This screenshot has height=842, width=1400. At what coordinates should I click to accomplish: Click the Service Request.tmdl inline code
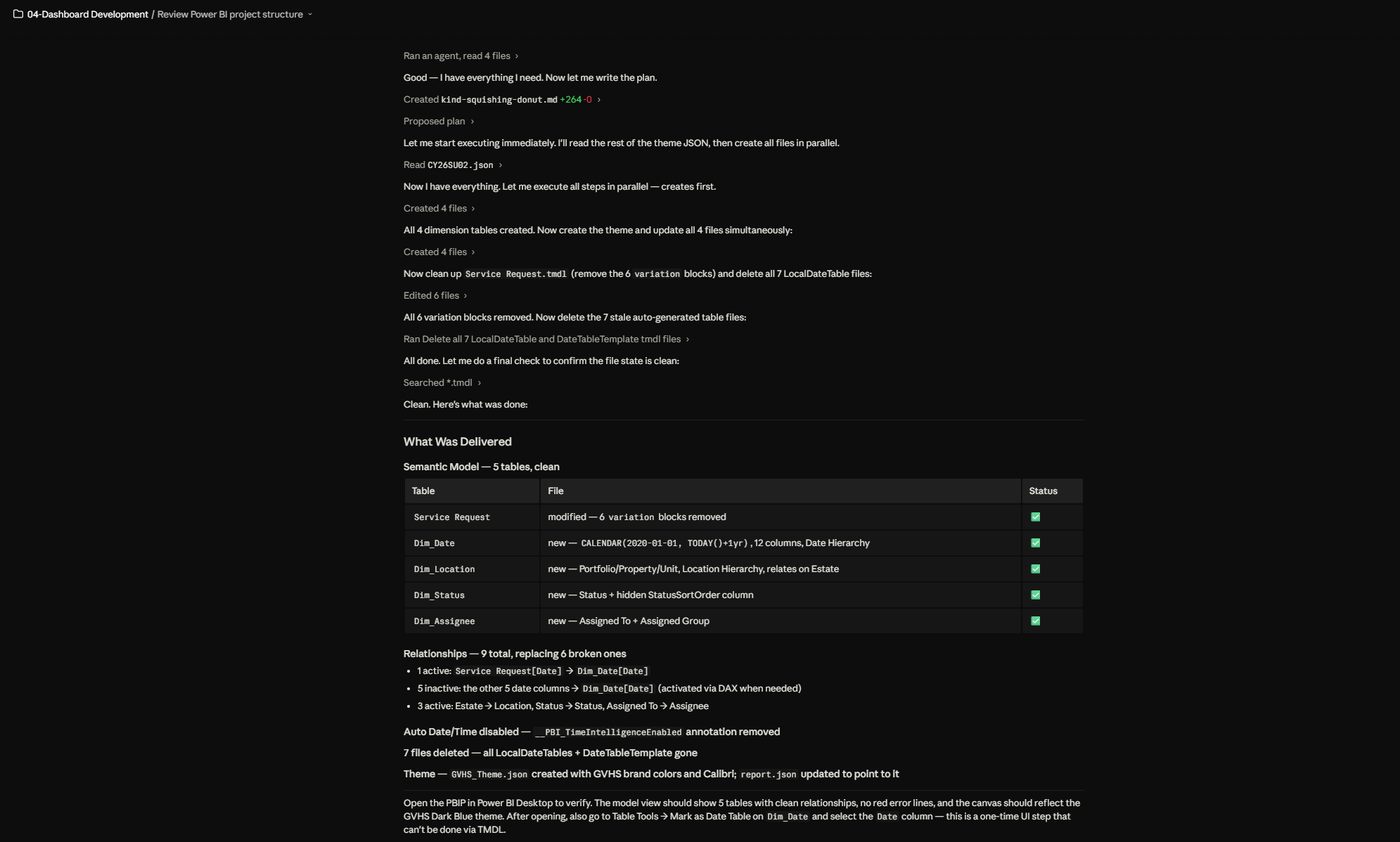click(x=515, y=274)
